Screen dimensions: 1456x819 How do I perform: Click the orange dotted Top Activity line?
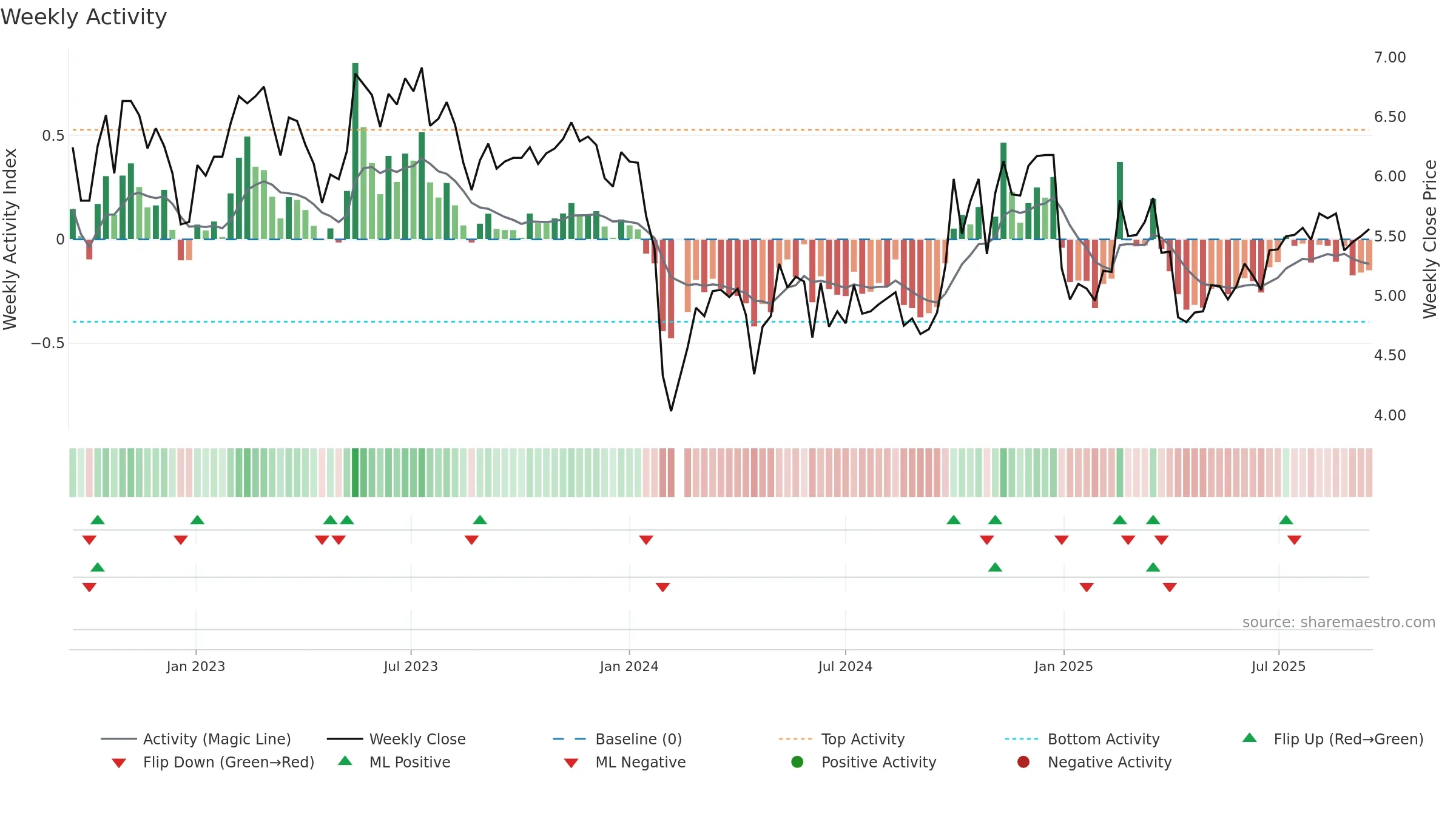click(x=721, y=130)
